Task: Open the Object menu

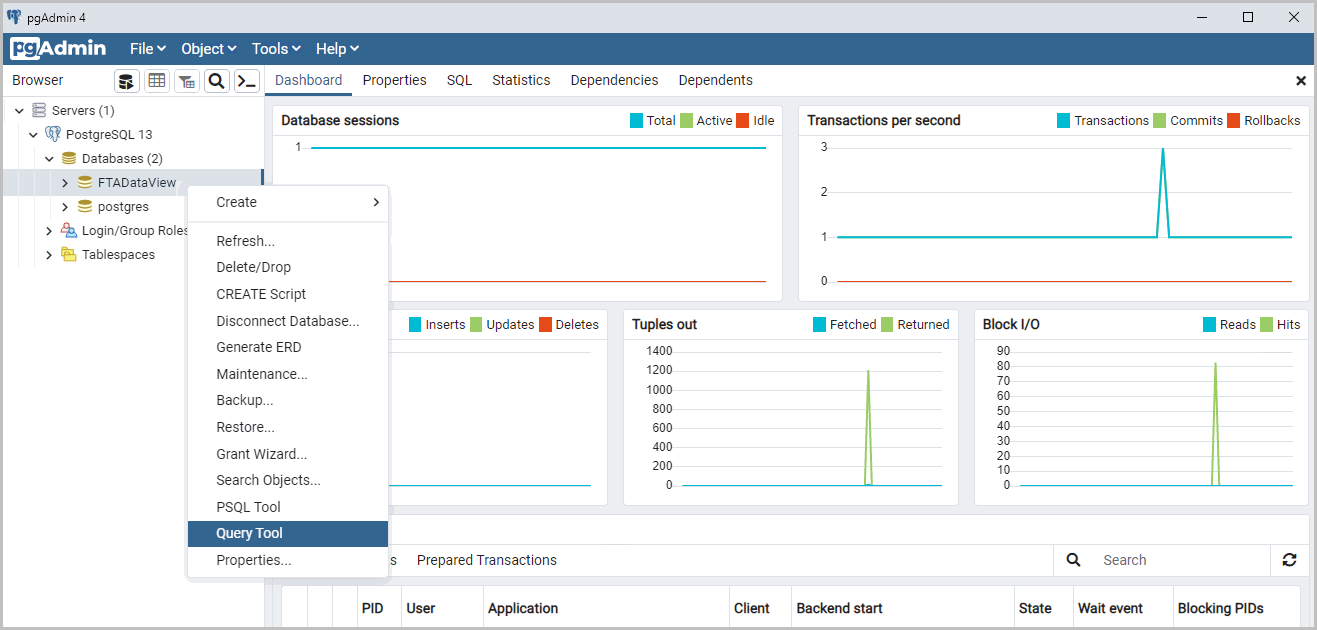Action: [208, 48]
